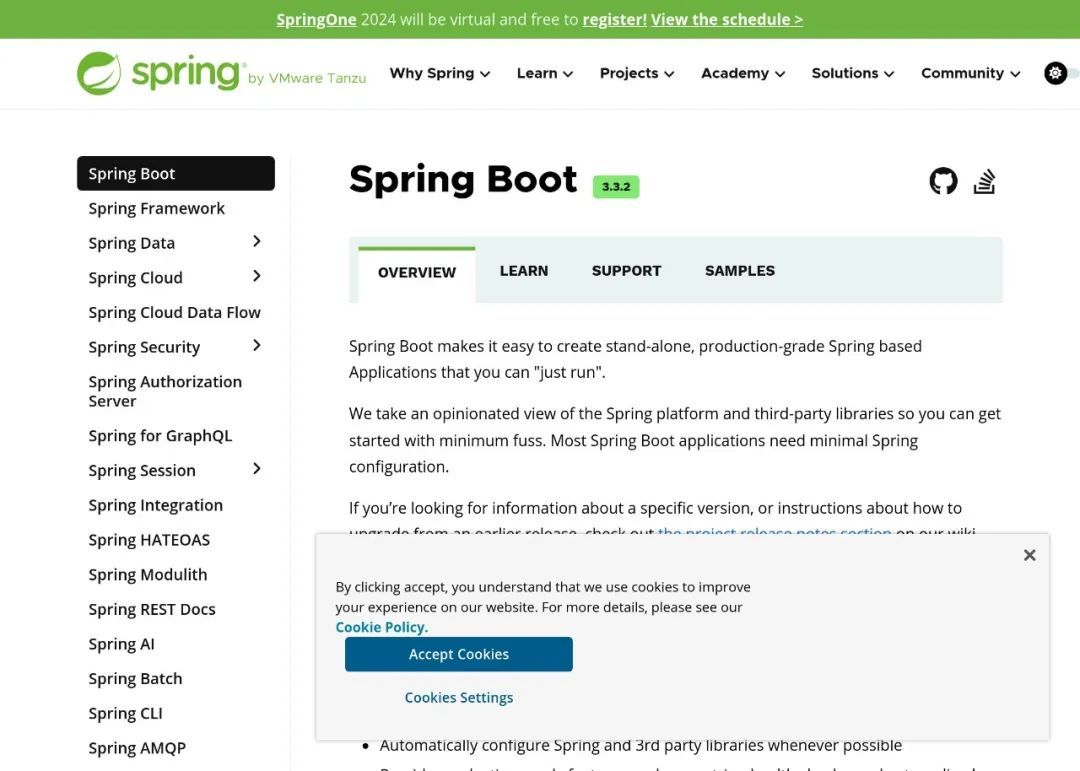This screenshot has height=771, width=1080.
Task: Open the Support tab
Action: (x=626, y=271)
